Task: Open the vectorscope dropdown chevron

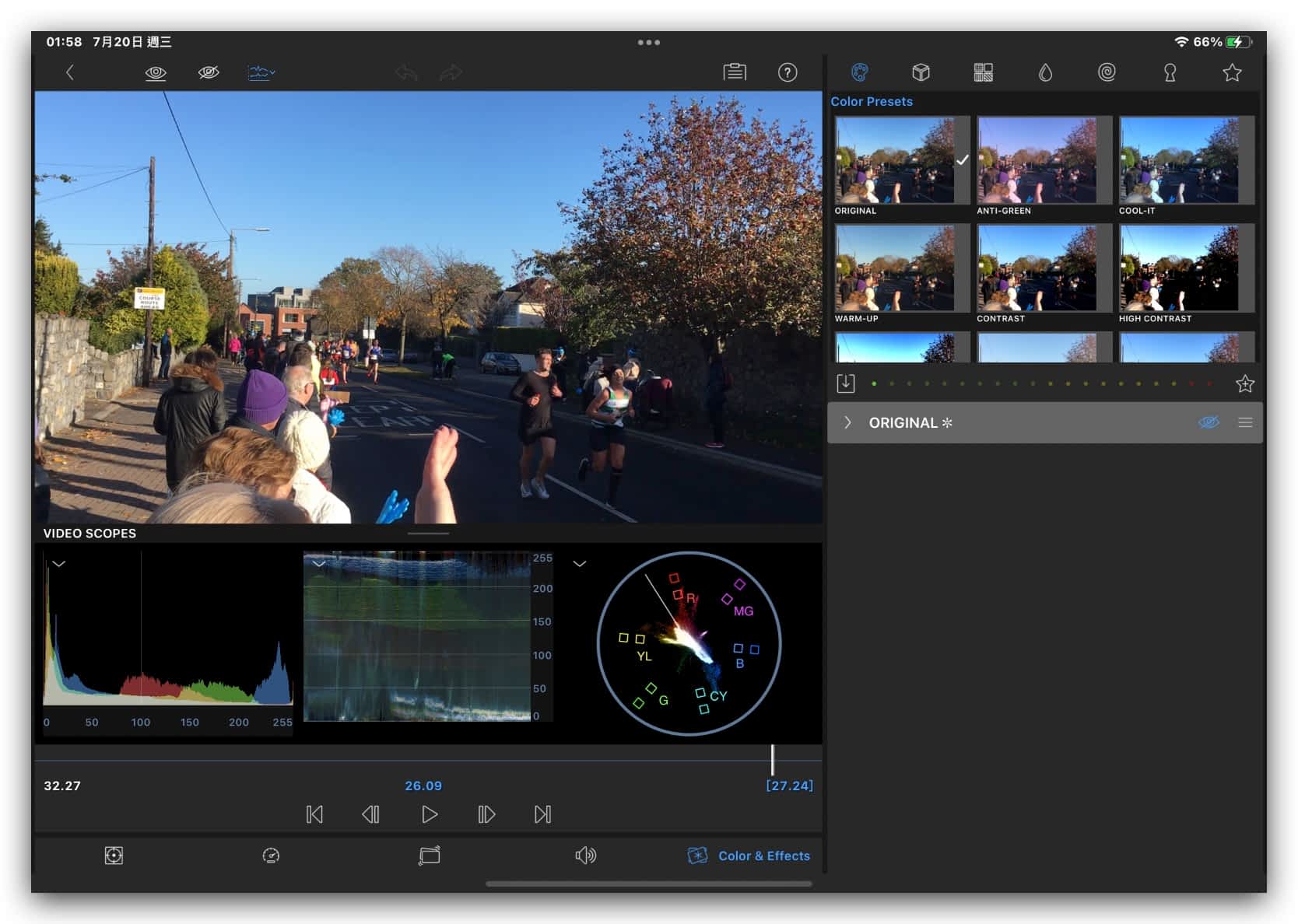Action: (580, 564)
